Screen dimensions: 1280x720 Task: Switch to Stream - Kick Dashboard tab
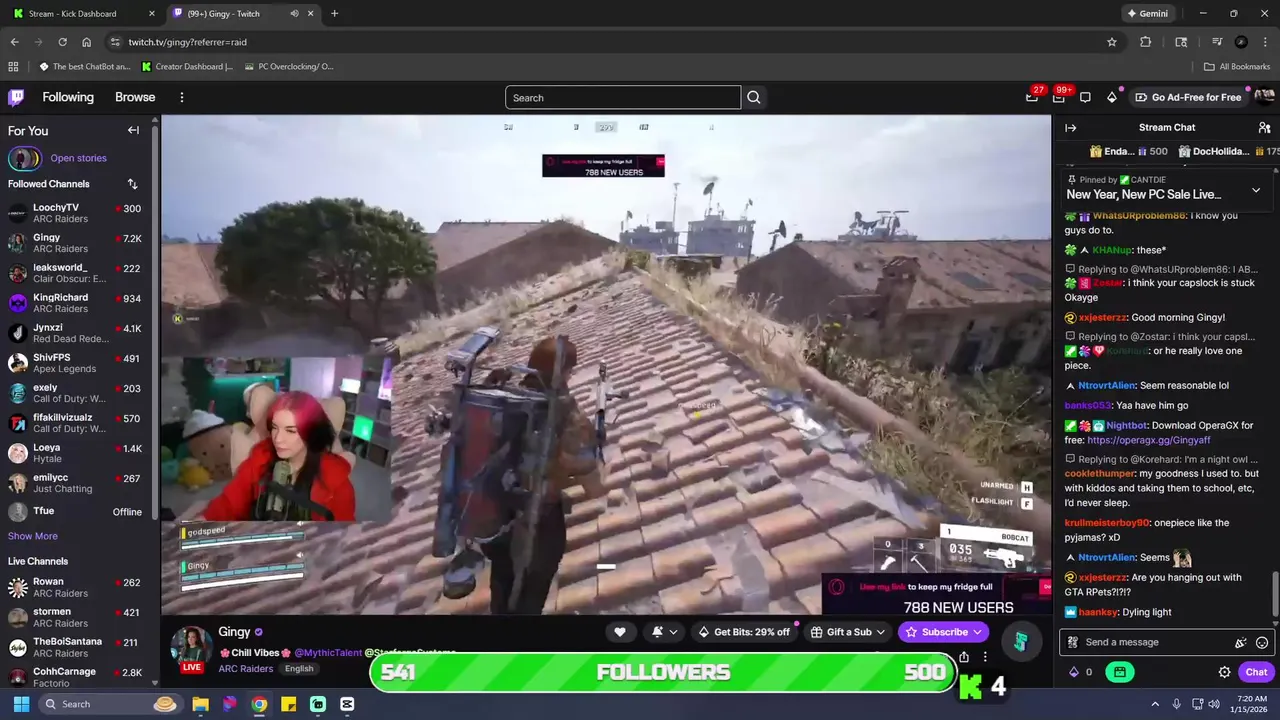tap(85, 14)
